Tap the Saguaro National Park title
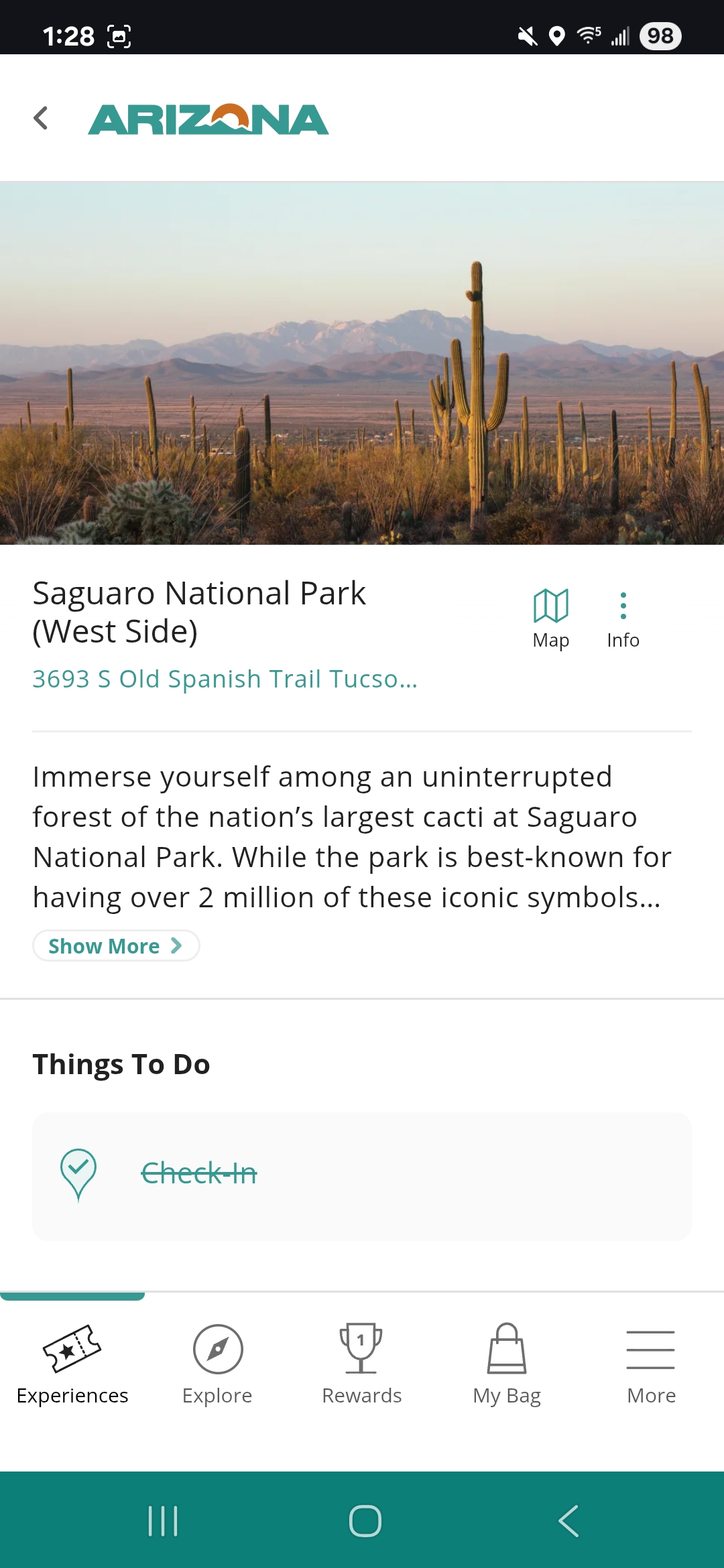This screenshot has height=1568, width=724. pyautogui.click(x=199, y=612)
